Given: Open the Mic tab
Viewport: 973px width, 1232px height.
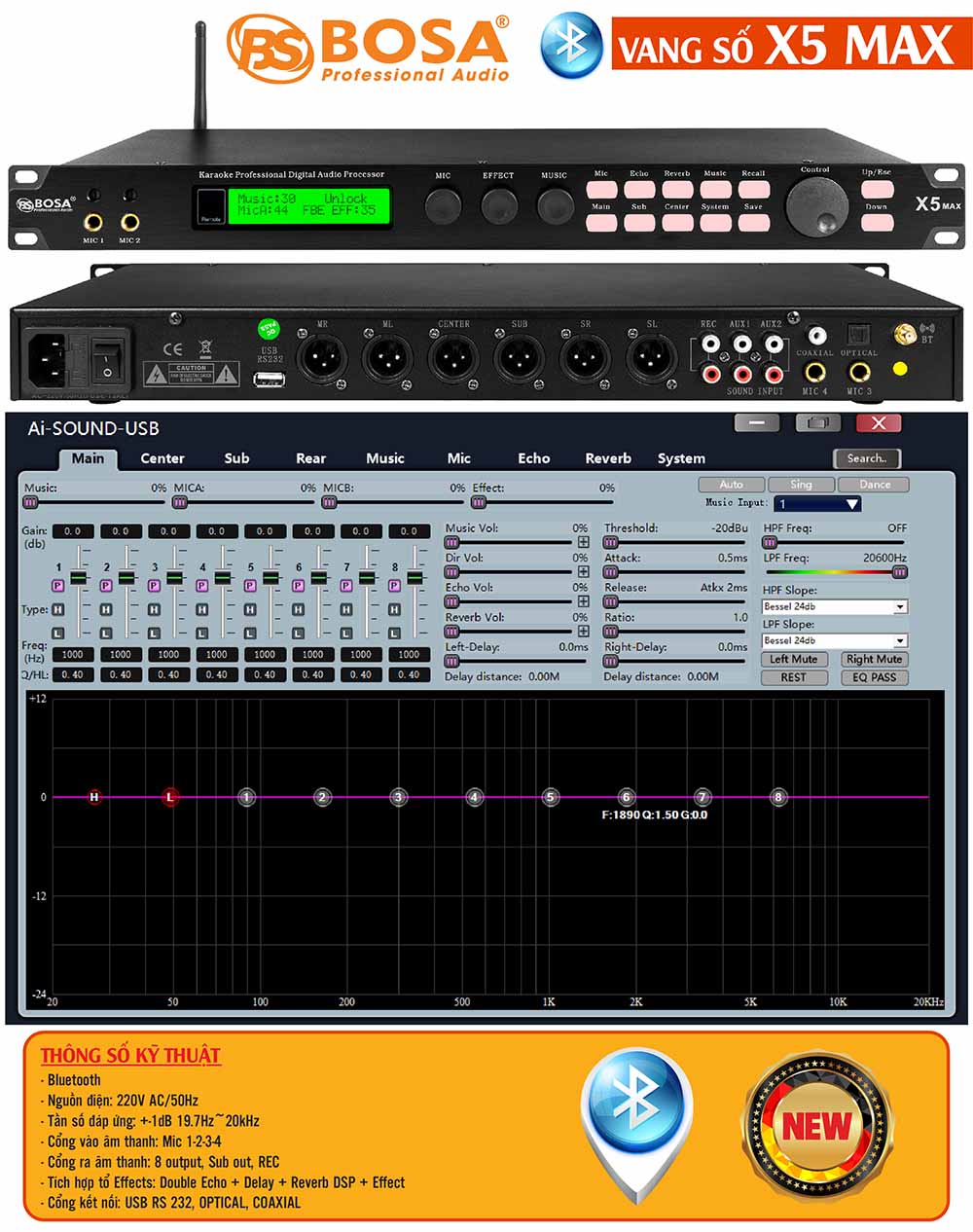Looking at the screenshot, I should click(459, 458).
